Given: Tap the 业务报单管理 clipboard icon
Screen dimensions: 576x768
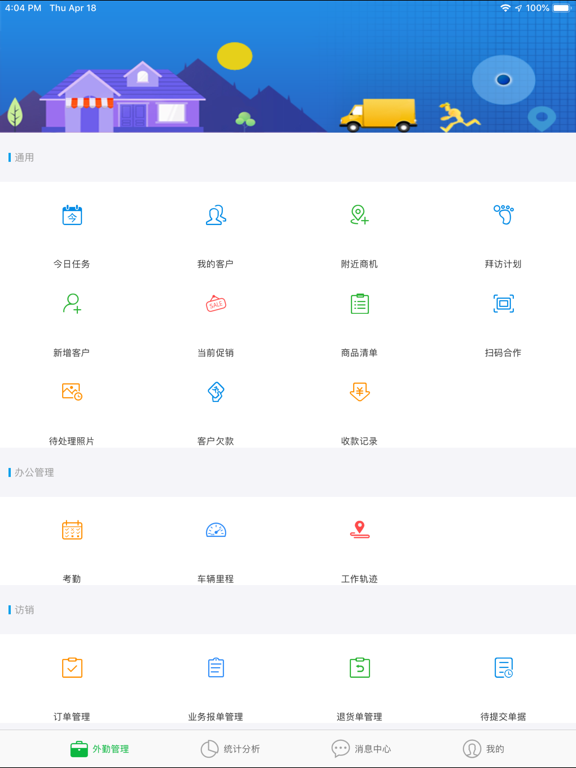Looking at the screenshot, I should [216, 668].
